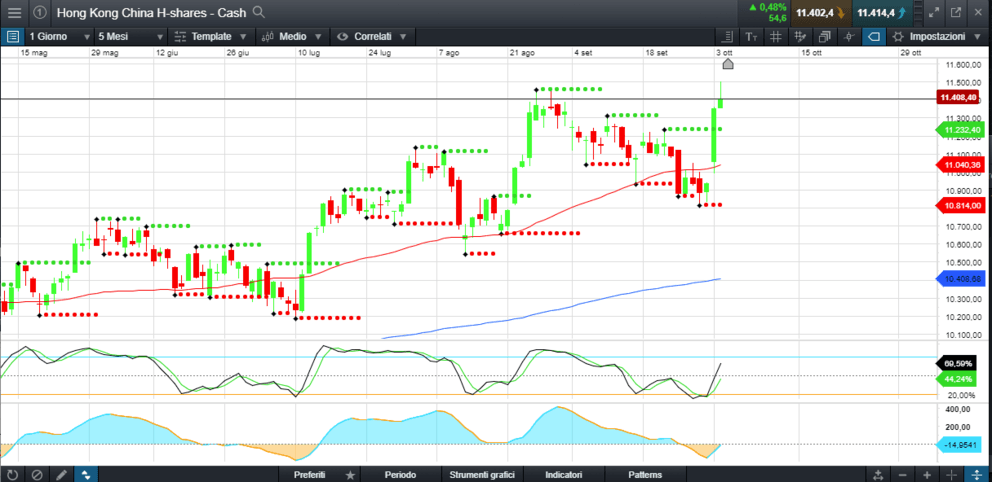Click the blue 10.408,68 moving average label
Viewport: 992px width, 482px height.
960,278
